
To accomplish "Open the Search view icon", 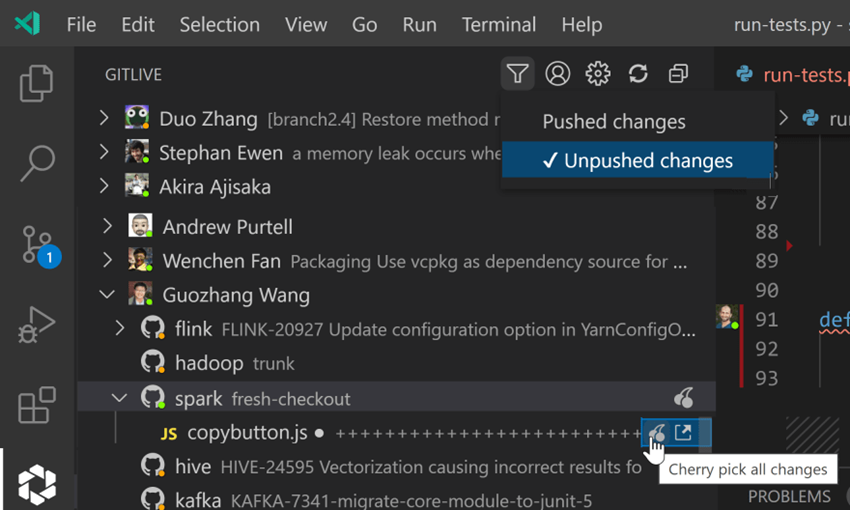I will (37, 163).
